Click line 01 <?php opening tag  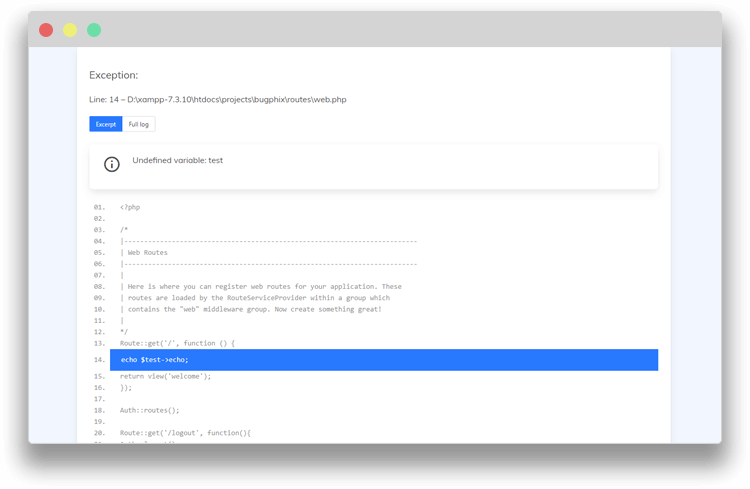[130, 207]
